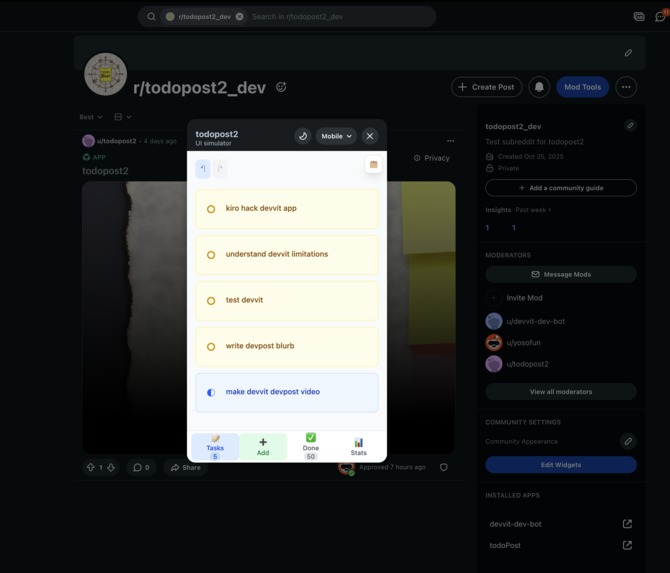The width and height of the screenshot is (670, 573).
Task: Switch to the Add tab
Action: [x=263, y=447]
